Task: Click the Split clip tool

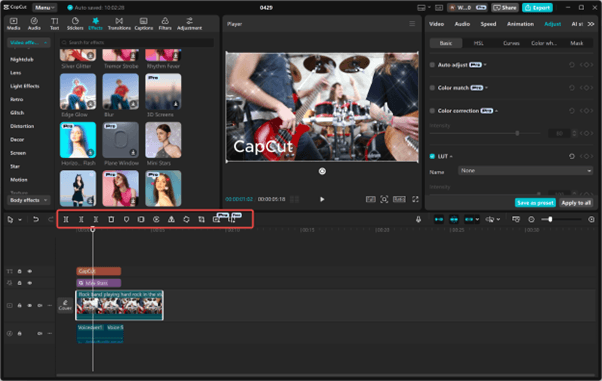Action: pos(66,219)
